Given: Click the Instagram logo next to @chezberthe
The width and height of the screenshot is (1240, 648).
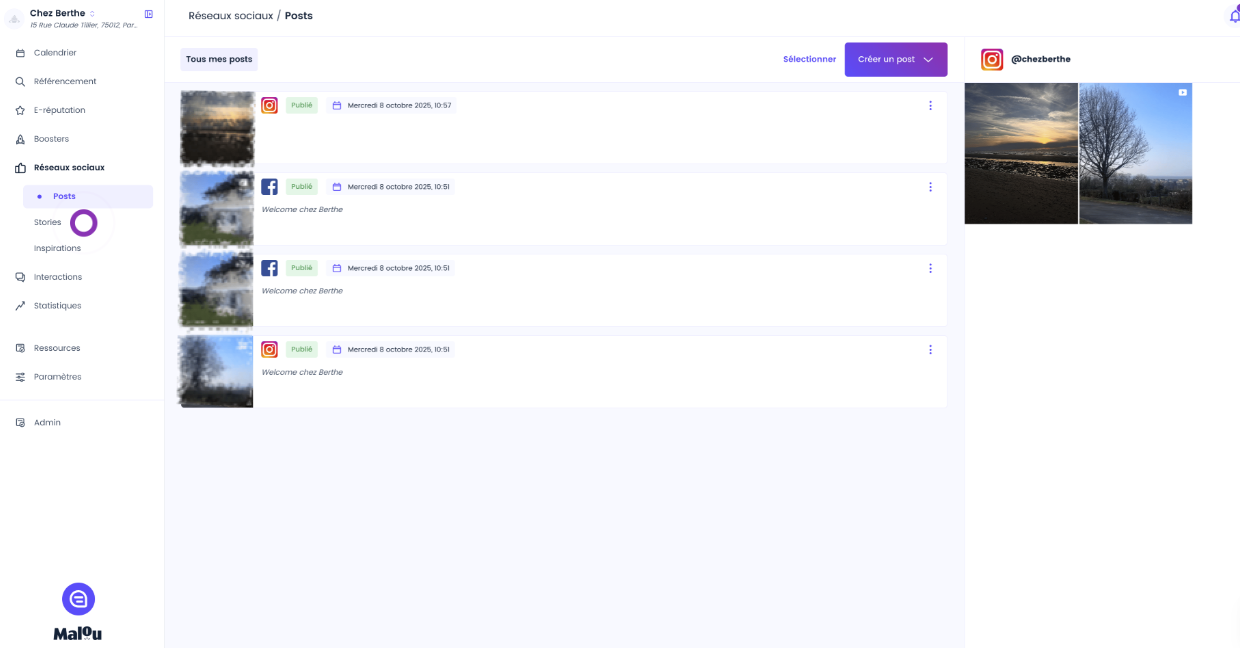Looking at the screenshot, I should 991,60.
